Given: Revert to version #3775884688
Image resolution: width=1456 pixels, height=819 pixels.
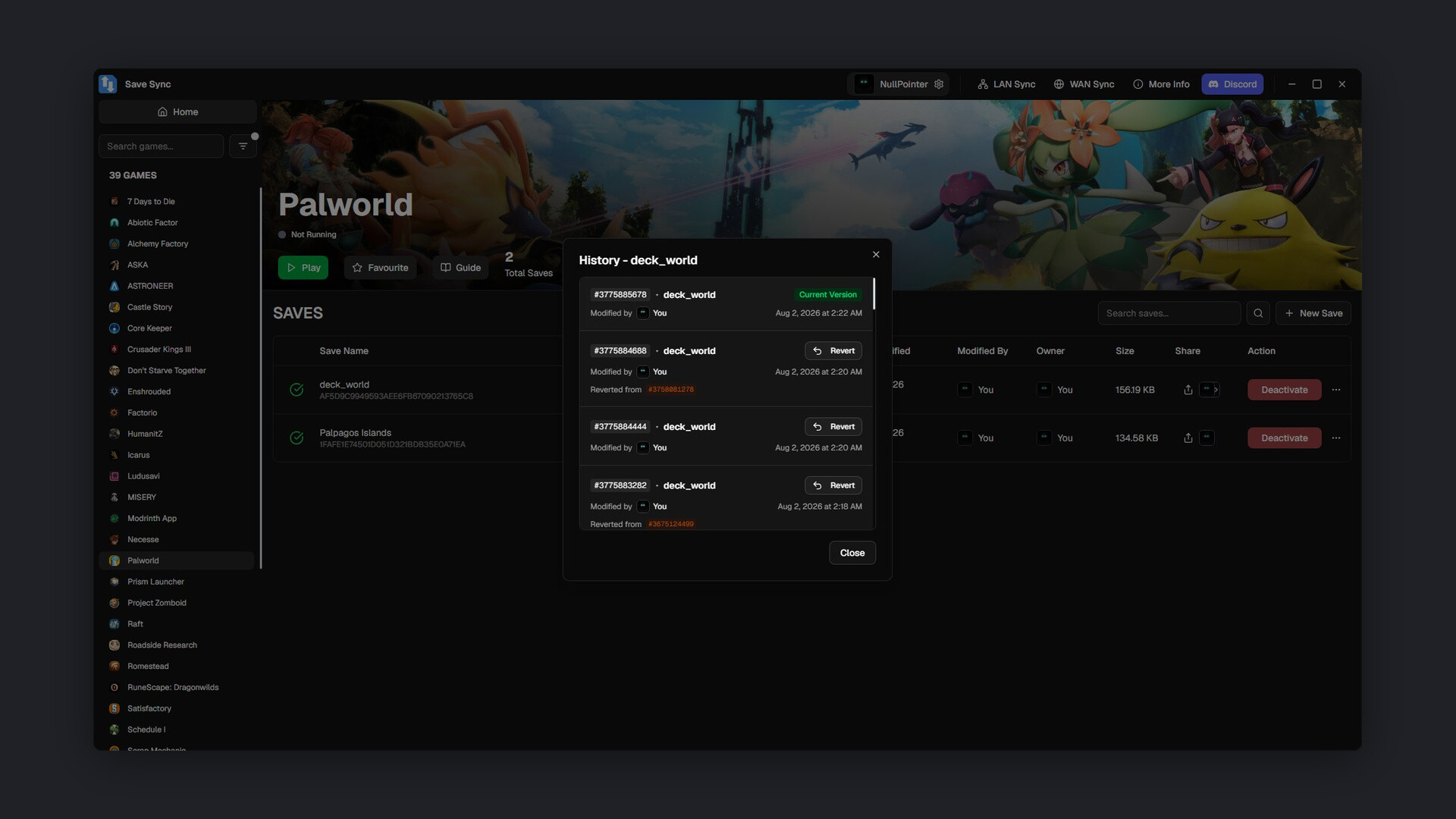Looking at the screenshot, I should [x=833, y=351].
